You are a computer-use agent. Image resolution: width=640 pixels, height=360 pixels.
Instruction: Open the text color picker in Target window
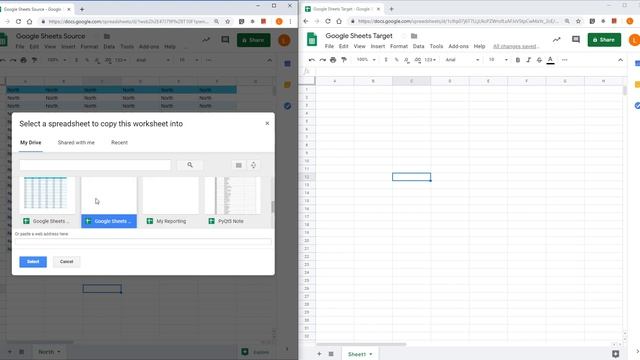tap(550, 60)
